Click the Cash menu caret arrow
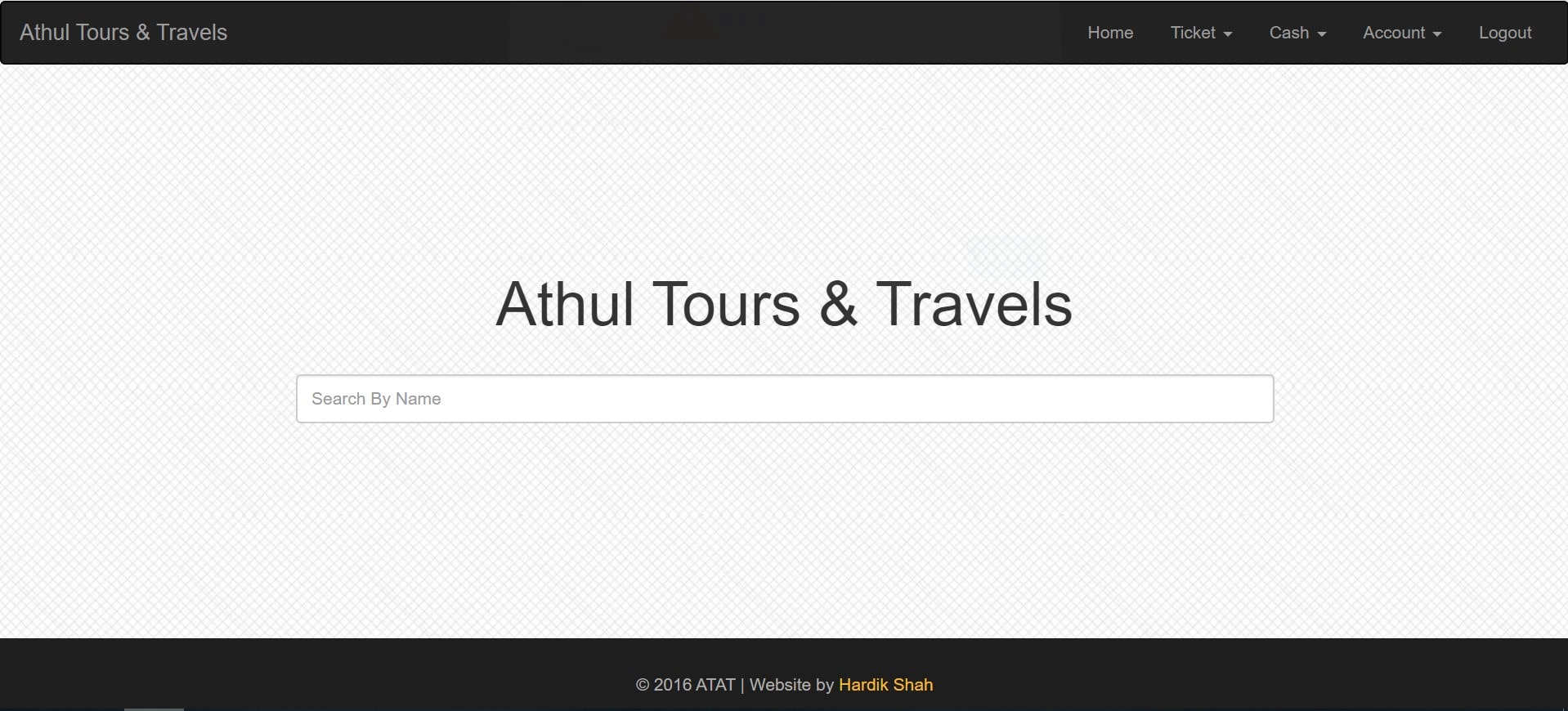 point(1321,34)
